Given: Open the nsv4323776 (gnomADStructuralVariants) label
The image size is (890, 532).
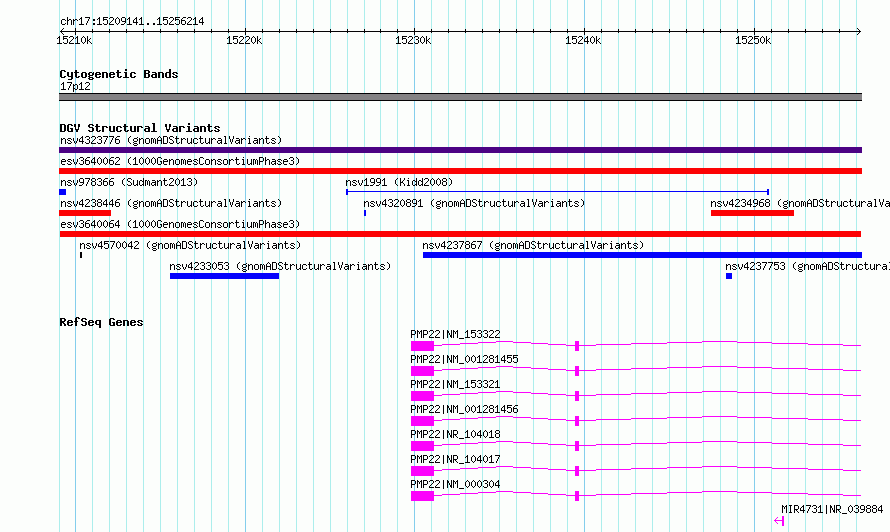Looking at the screenshot, I should coord(171,140).
